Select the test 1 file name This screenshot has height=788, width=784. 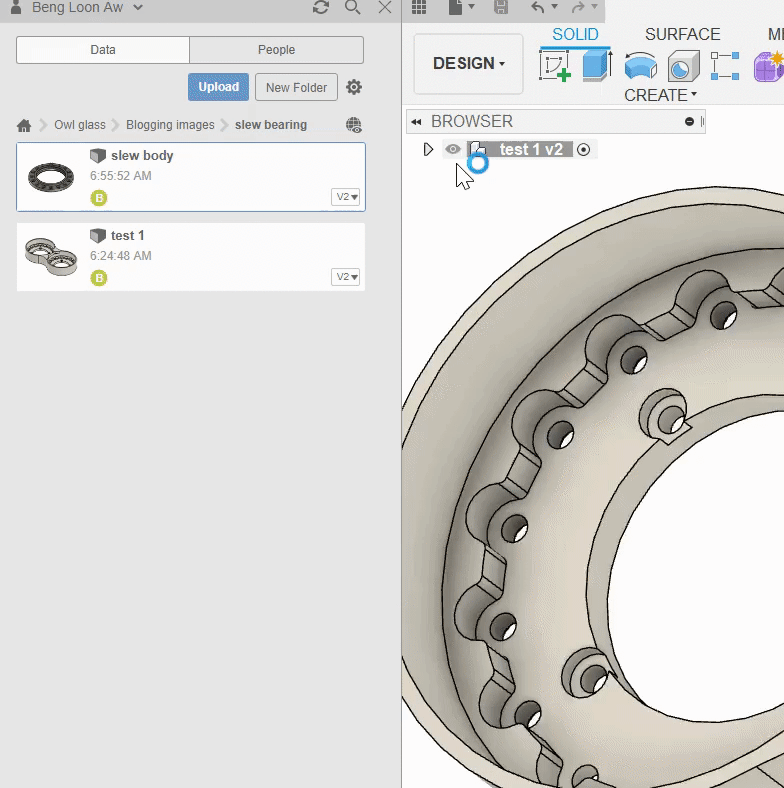pos(128,235)
